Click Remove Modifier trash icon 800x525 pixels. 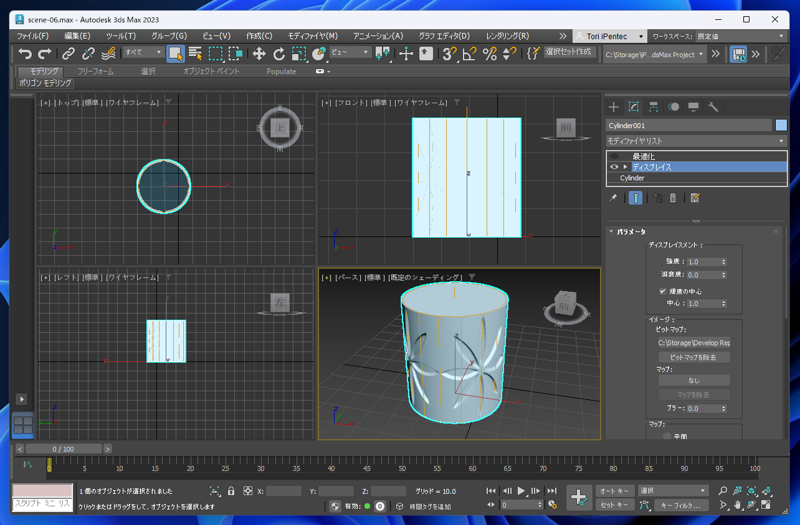(673, 198)
